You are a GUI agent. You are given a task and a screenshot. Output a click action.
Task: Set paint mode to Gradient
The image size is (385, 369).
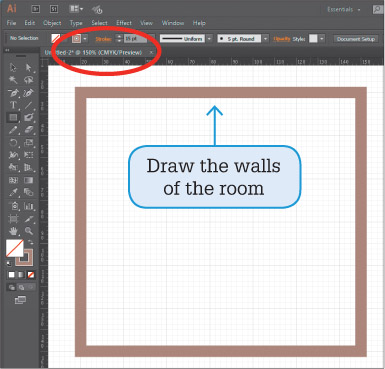click(x=21, y=275)
